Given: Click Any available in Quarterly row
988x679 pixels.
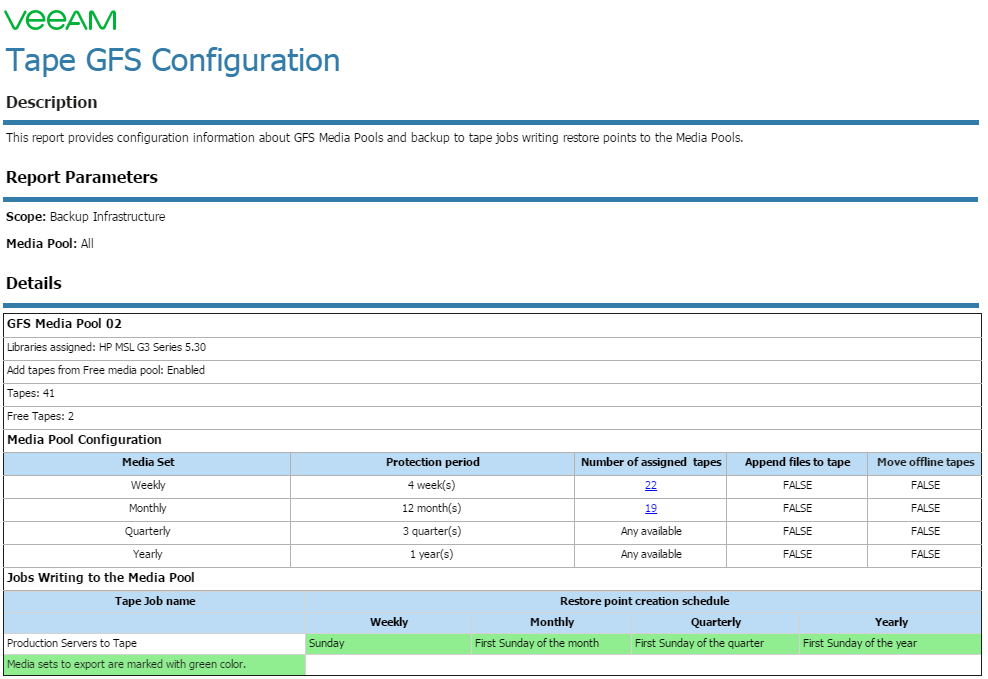Looking at the screenshot, I should tap(650, 532).
